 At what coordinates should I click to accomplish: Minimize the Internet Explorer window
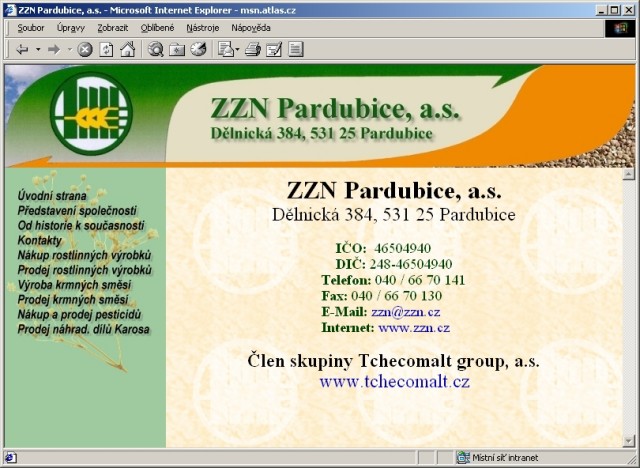click(x=601, y=10)
